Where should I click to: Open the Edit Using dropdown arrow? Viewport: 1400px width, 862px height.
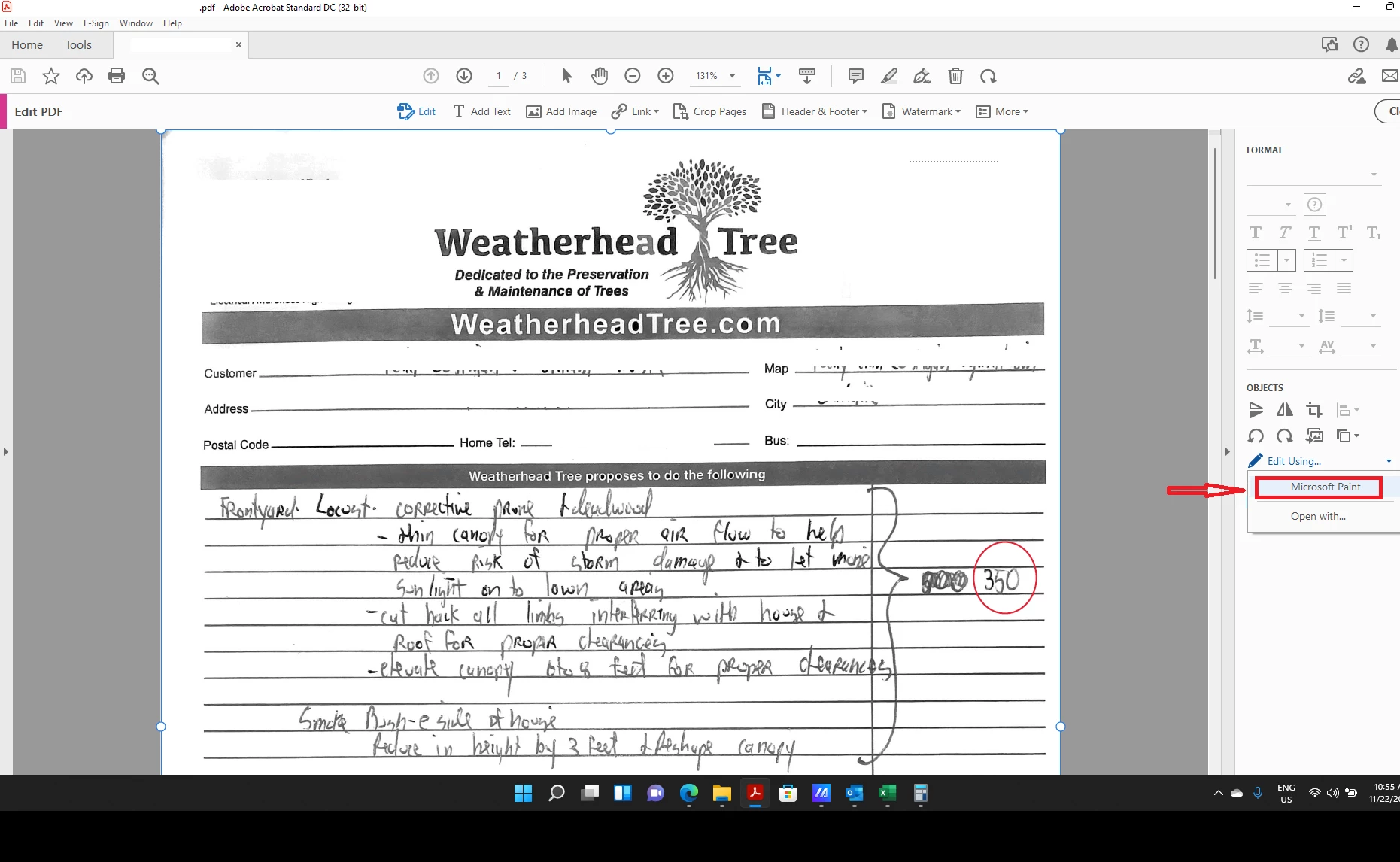(x=1389, y=461)
